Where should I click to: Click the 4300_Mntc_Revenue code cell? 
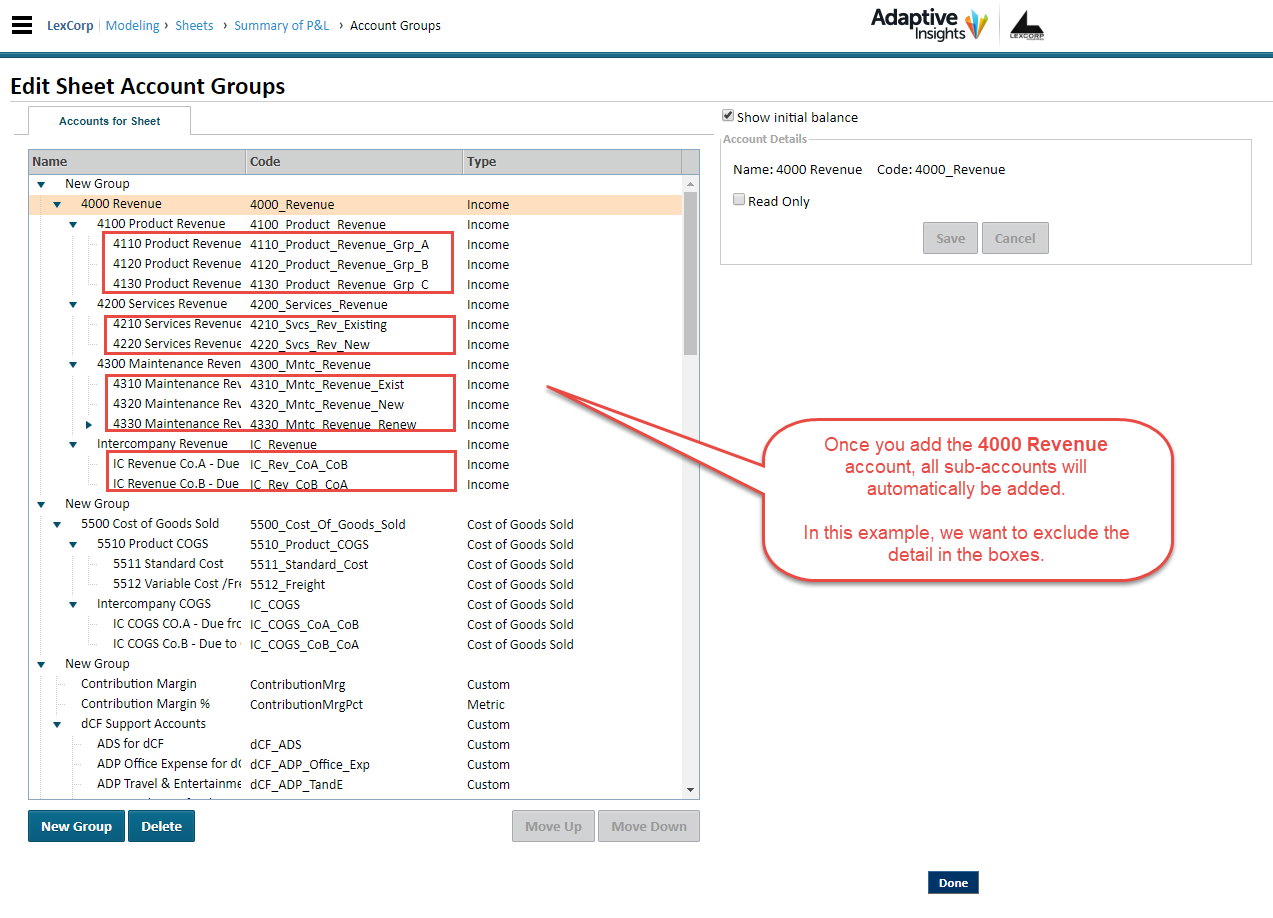pyautogui.click(x=310, y=365)
